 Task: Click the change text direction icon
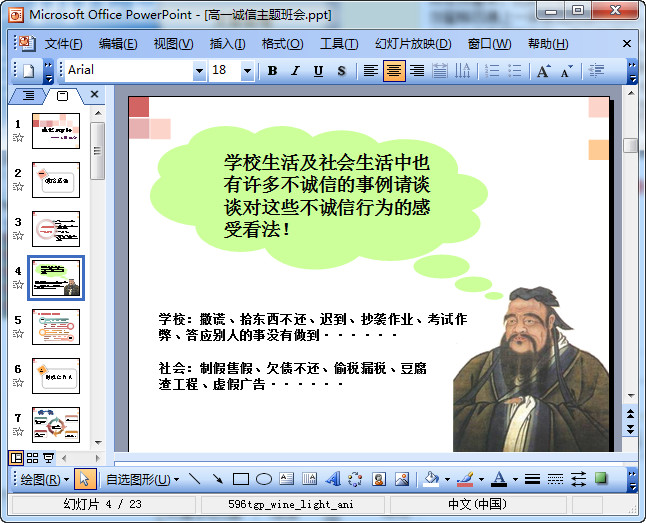tap(462, 71)
